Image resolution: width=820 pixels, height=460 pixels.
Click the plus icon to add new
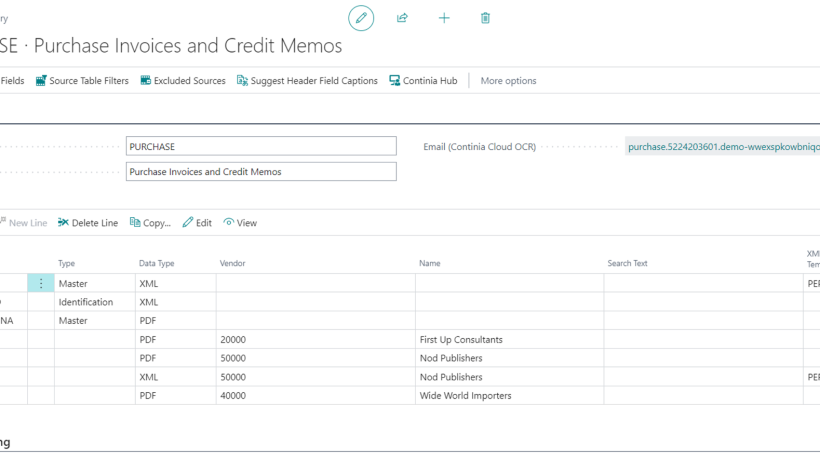(x=444, y=18)
